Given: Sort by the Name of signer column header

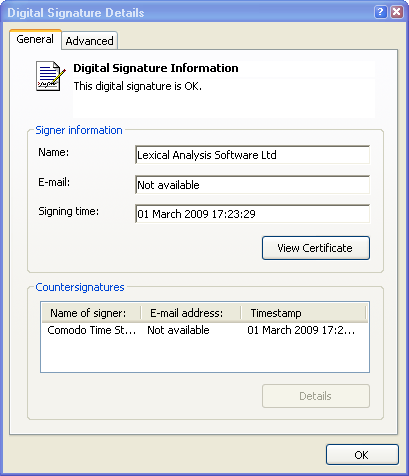Looking at the screenshot, I should pos(91,313).
